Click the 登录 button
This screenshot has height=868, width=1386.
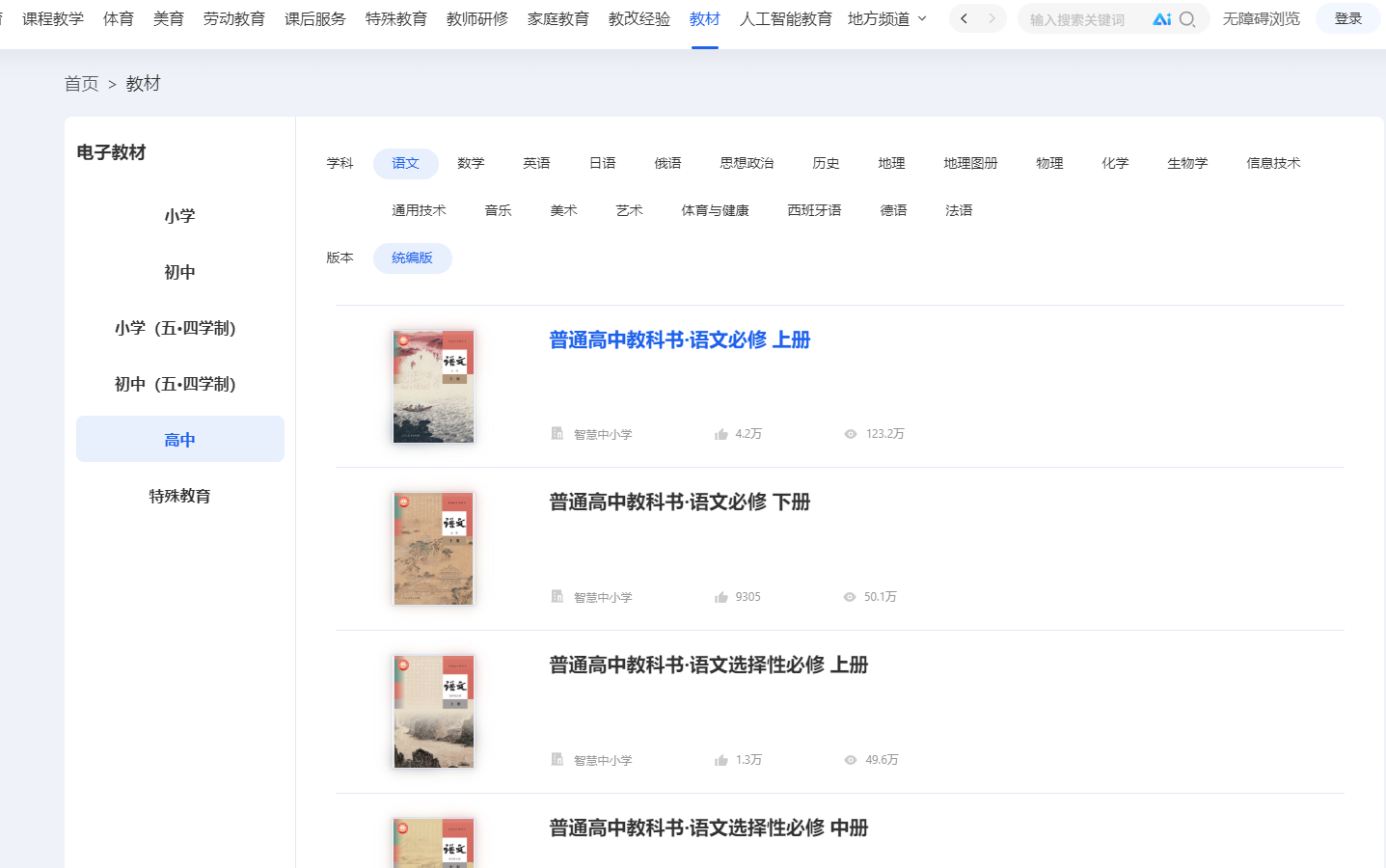[x=1348, y=18]
